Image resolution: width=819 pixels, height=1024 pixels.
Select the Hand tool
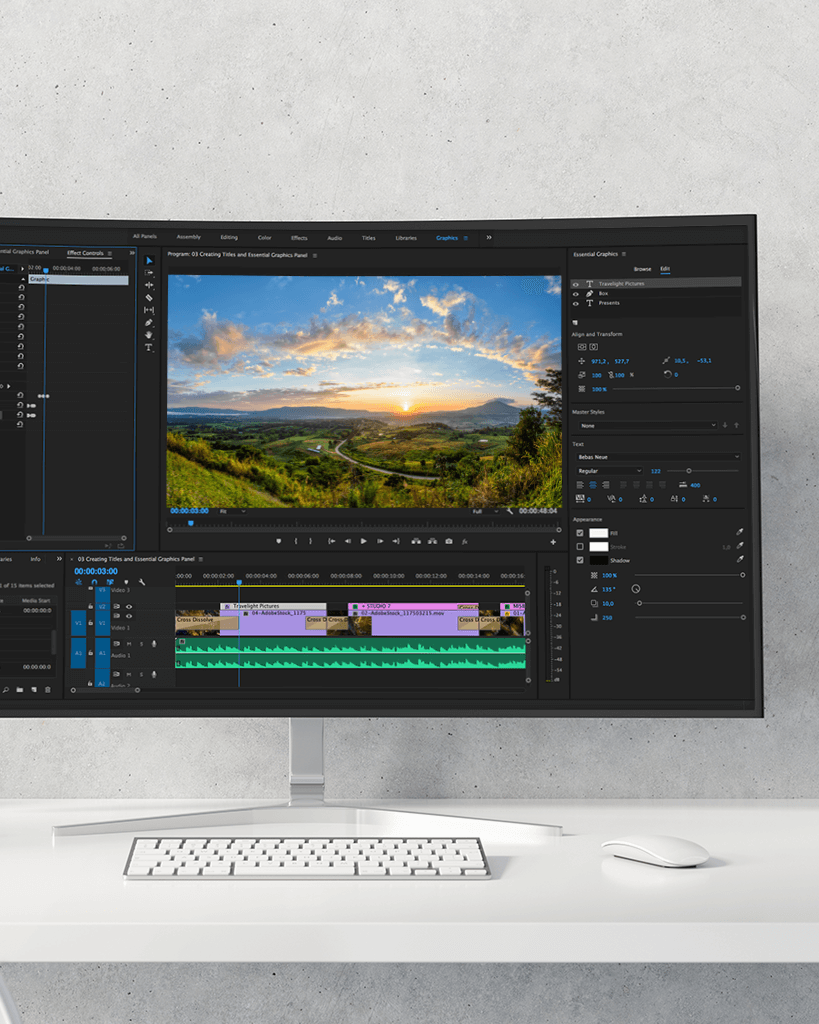149,335
